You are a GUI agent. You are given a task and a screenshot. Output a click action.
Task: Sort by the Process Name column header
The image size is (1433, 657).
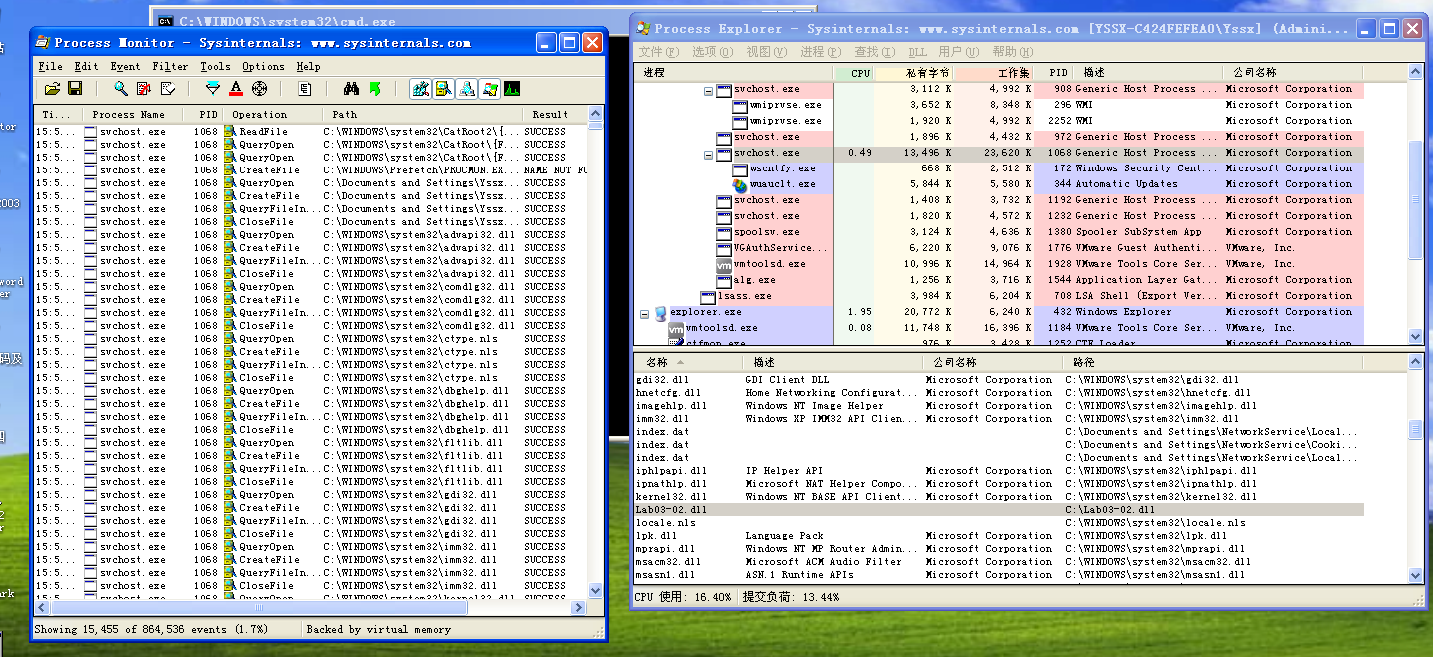click(x=128, y=114)
